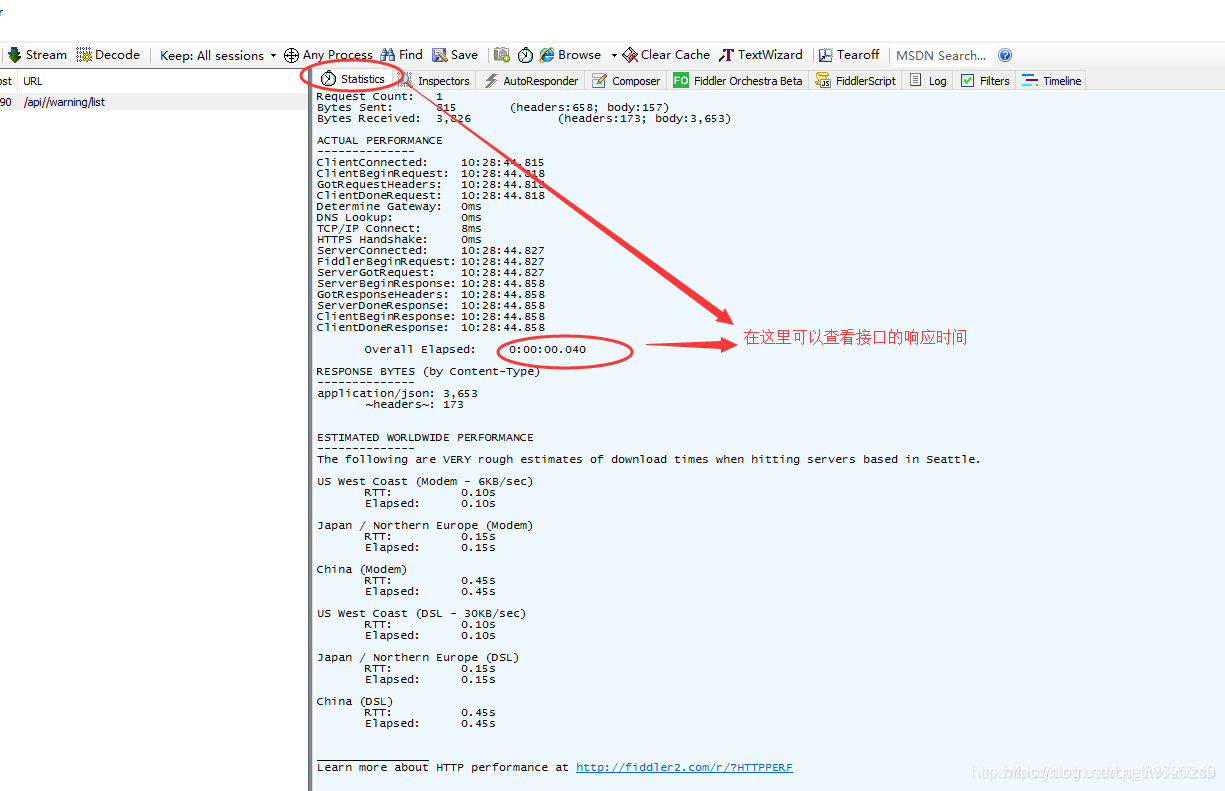Click the FiddlerBeginRequest timestamp line

pos(431,262)
